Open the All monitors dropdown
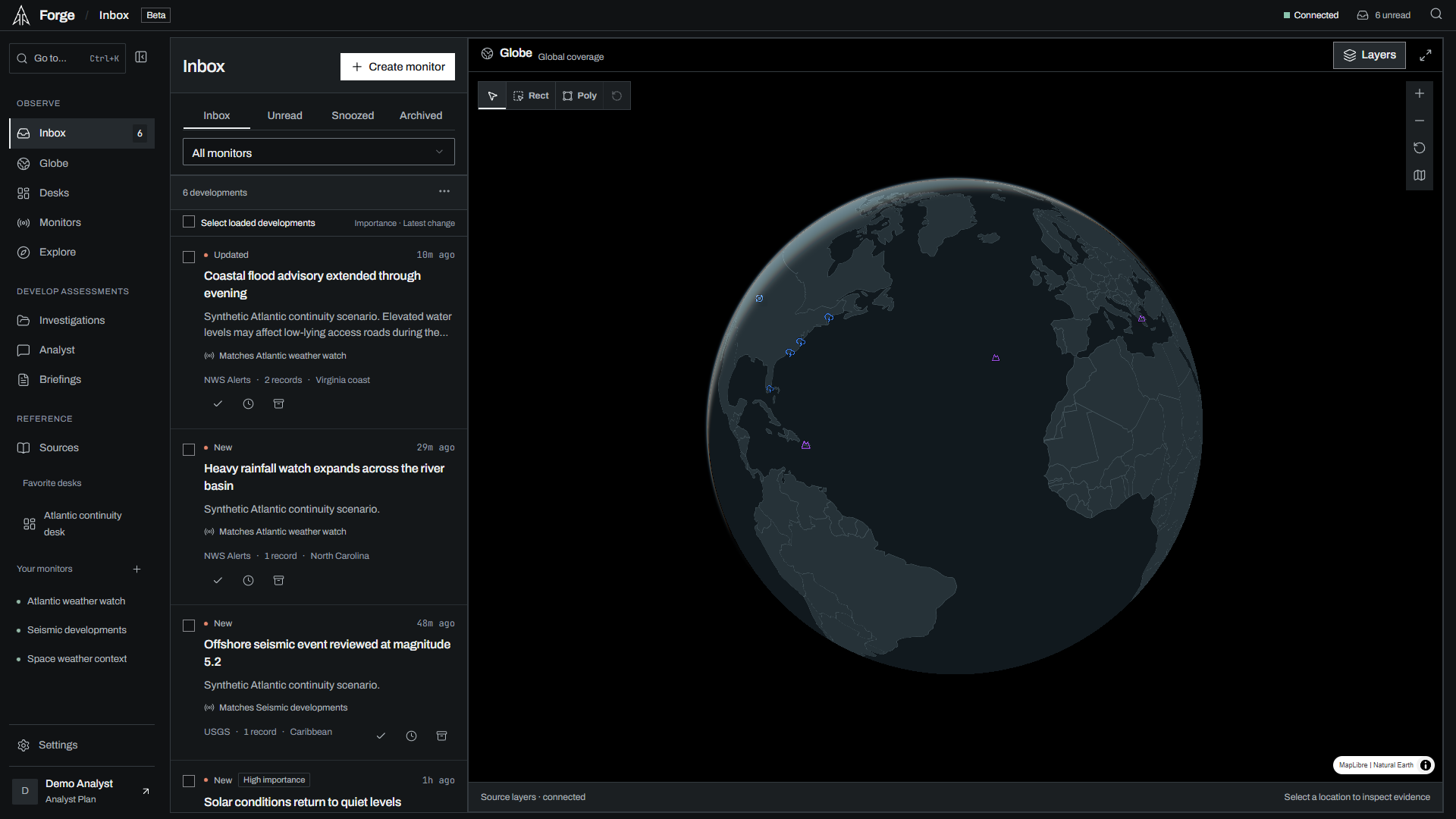 pyautogui.click(x=318, y=152)
